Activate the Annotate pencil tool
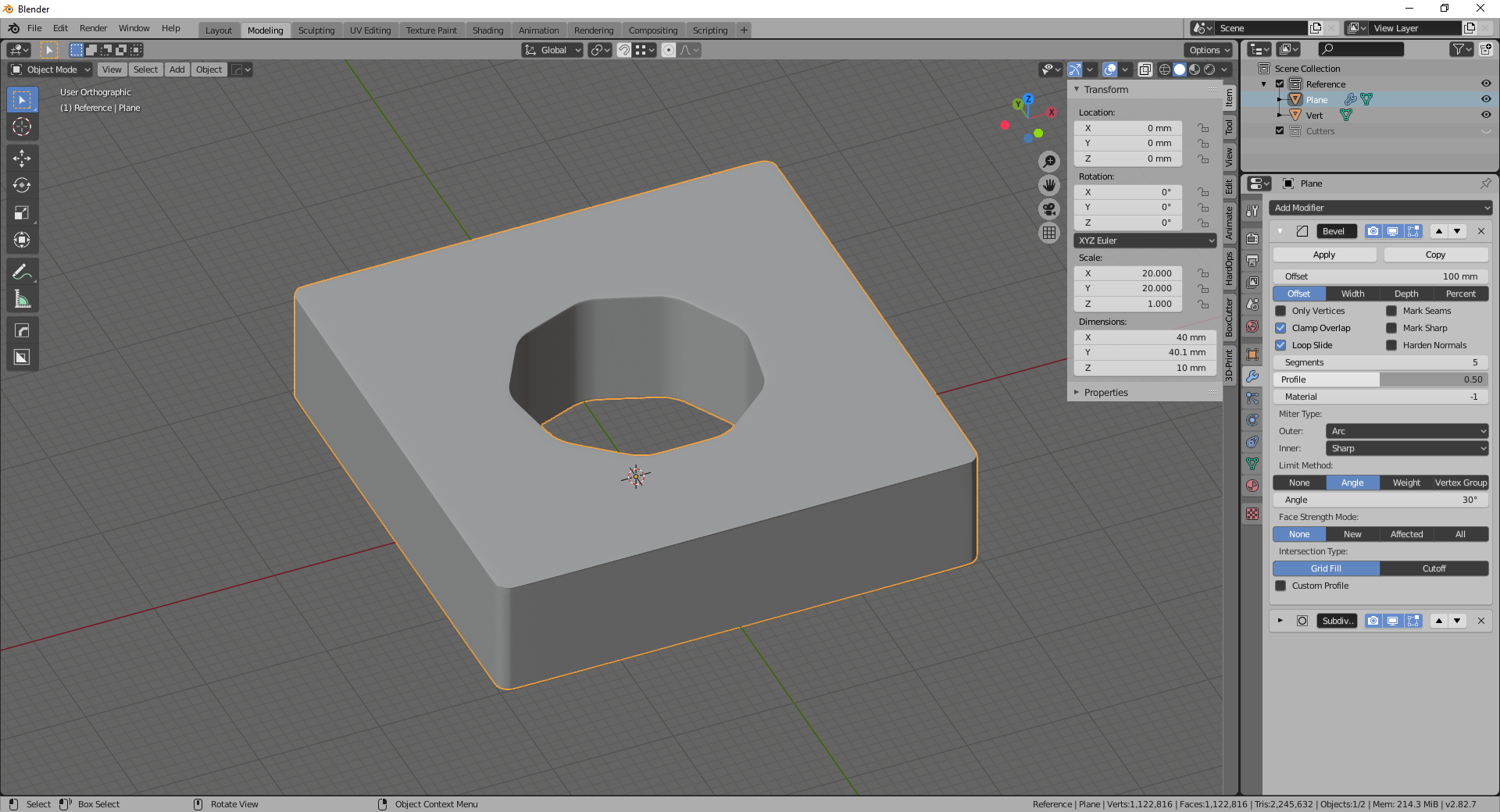The width and height of the screenshot is (1500, 812). coord(22,272)
